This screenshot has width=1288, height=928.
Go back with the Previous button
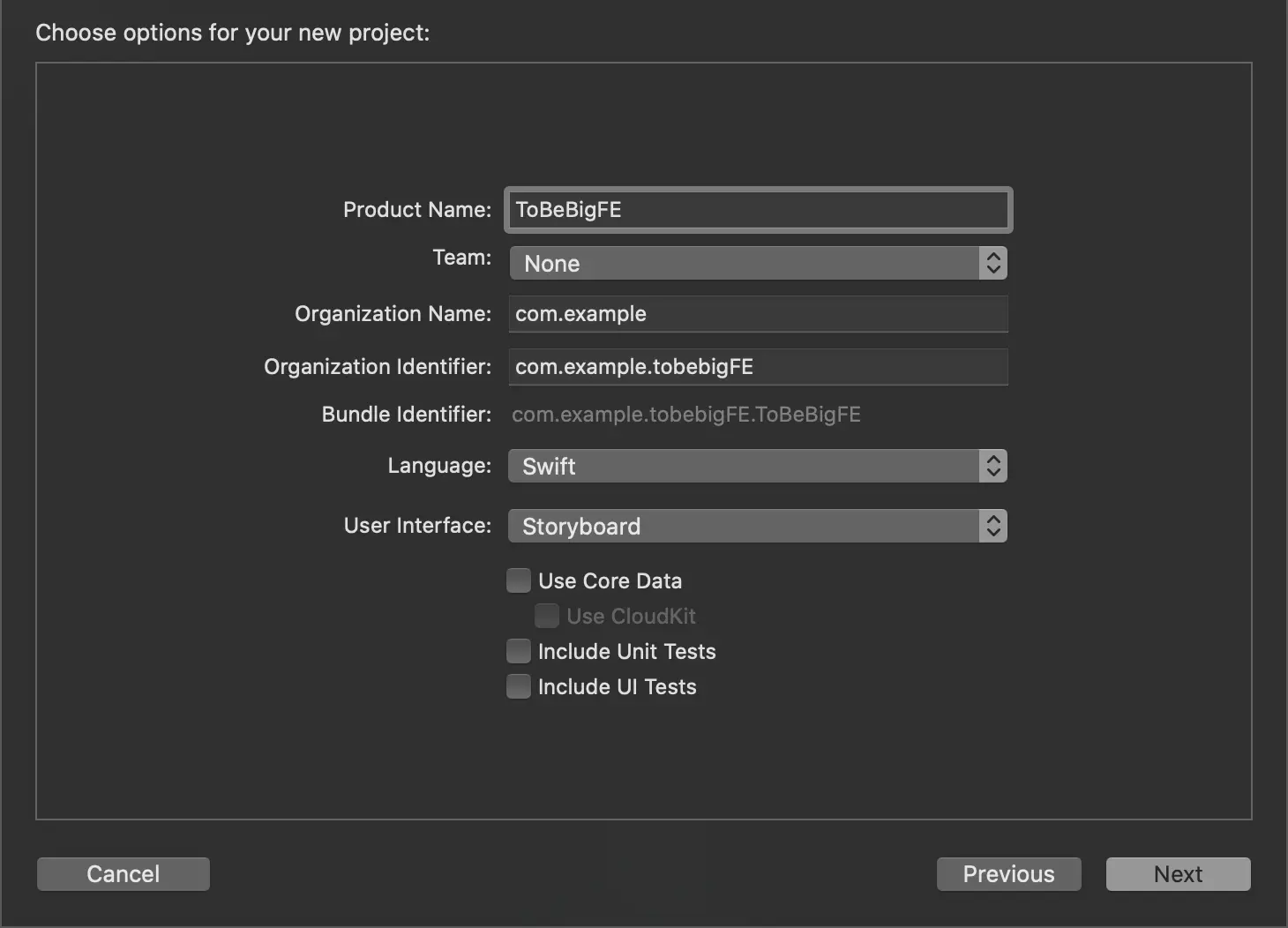[x=1008, y=874]
